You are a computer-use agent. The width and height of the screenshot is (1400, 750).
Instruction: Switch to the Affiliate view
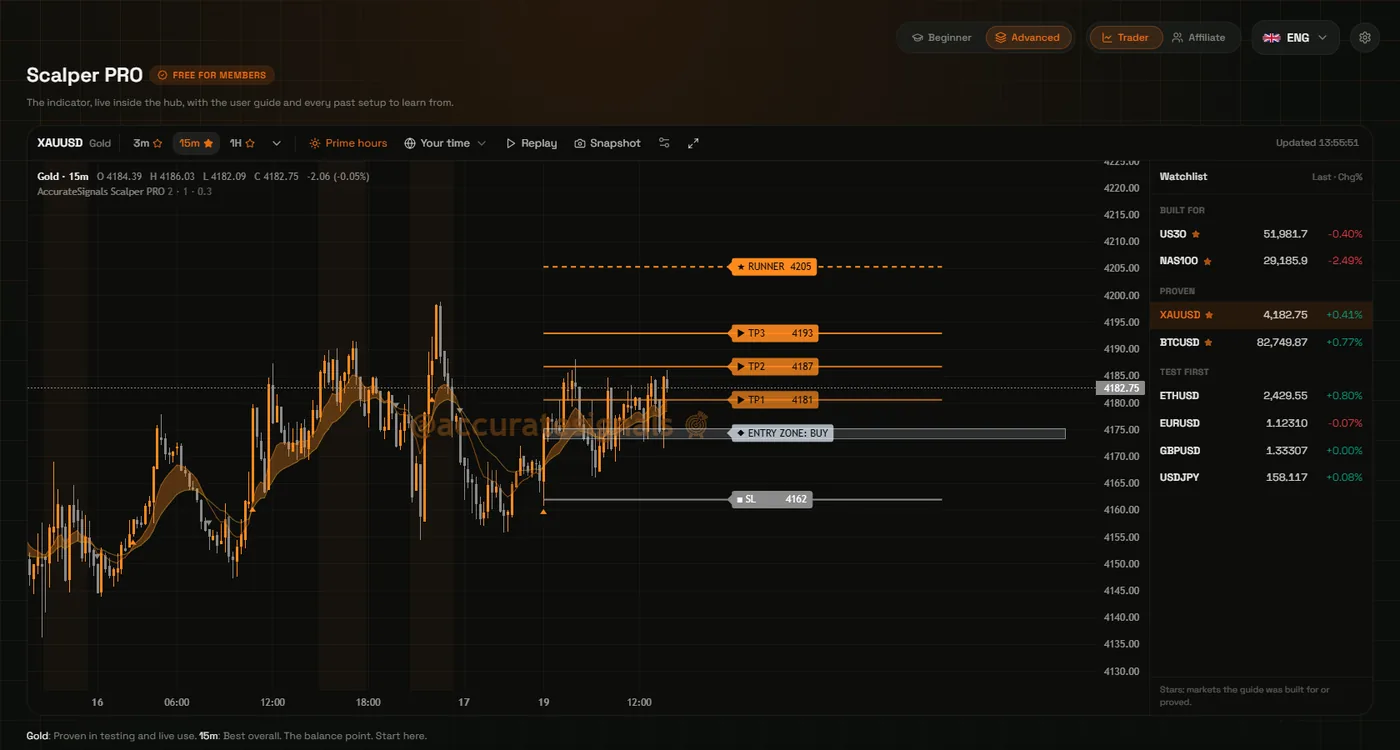[1198, 37]
